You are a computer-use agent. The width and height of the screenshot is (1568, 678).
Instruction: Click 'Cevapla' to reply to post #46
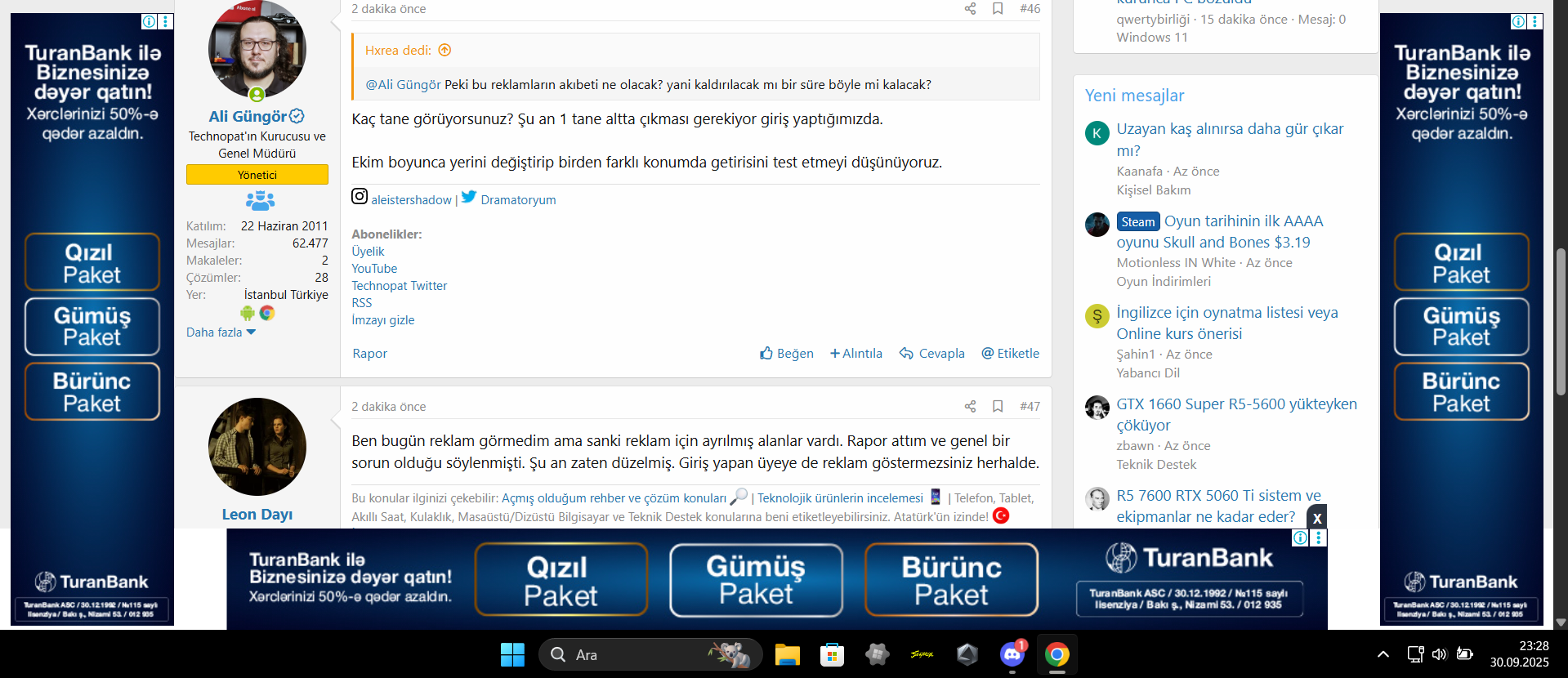tap(932, 354)
